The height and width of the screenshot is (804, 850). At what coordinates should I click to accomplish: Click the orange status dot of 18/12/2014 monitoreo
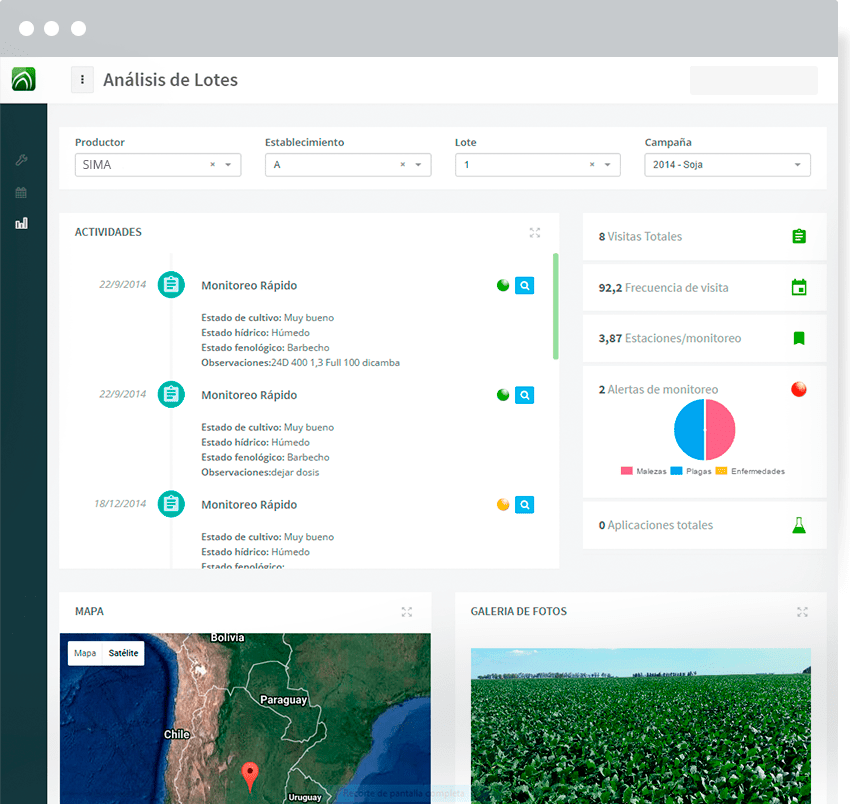[x=503, y=504]
